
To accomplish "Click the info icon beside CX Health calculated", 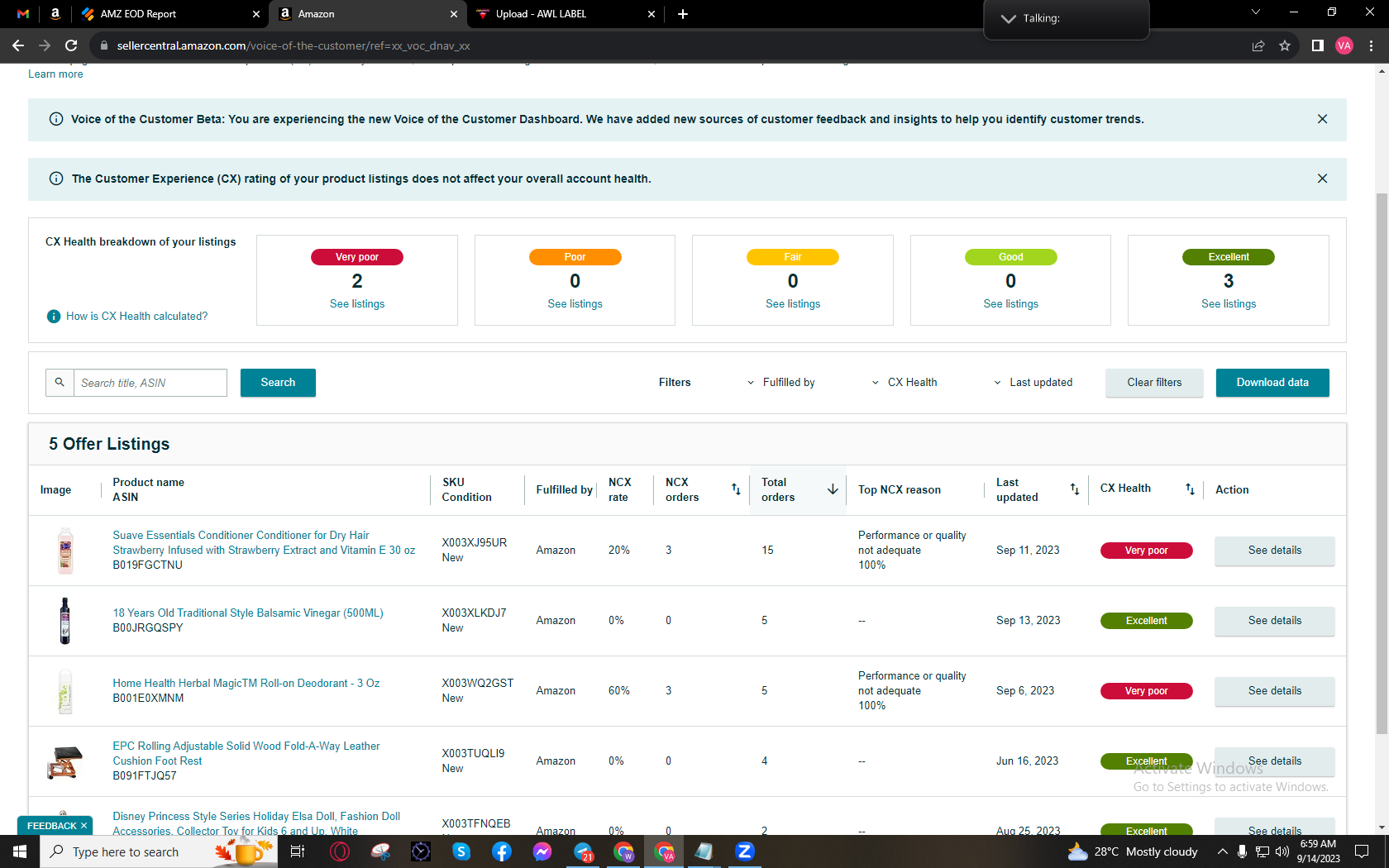I will click(54, 316).
